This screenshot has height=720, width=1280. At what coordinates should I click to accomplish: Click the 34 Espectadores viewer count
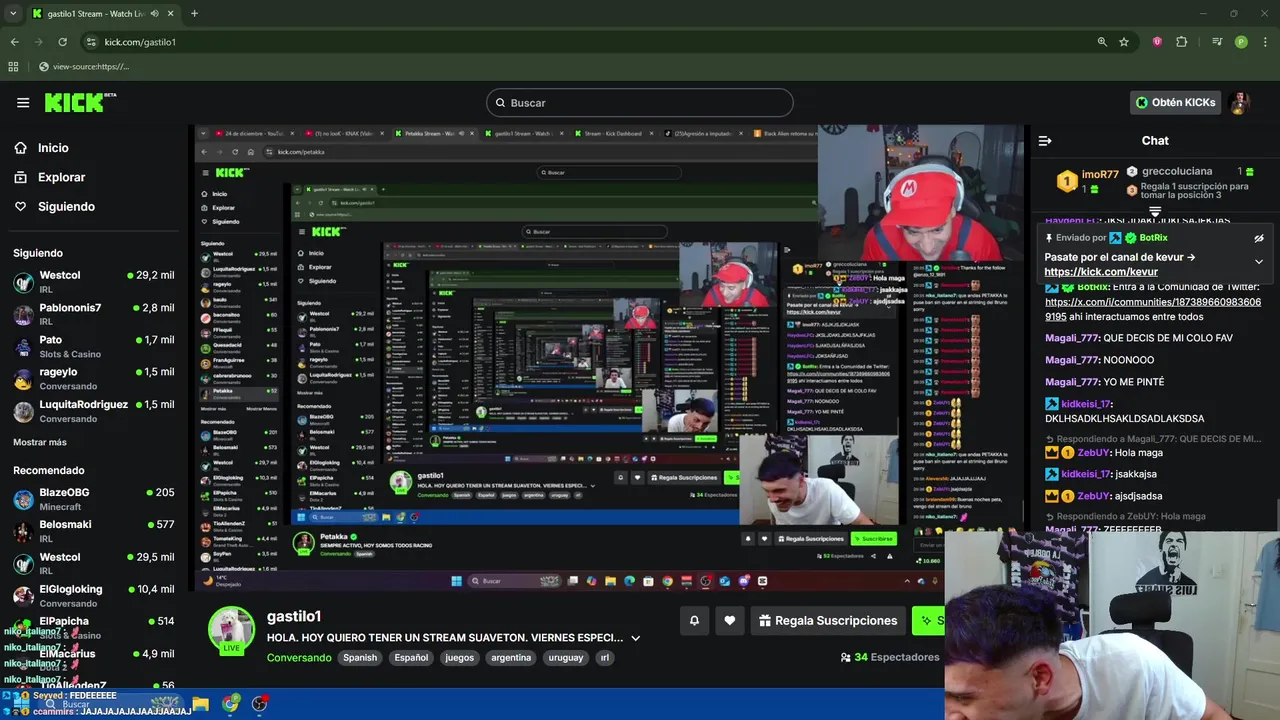[x=890, y=657]
